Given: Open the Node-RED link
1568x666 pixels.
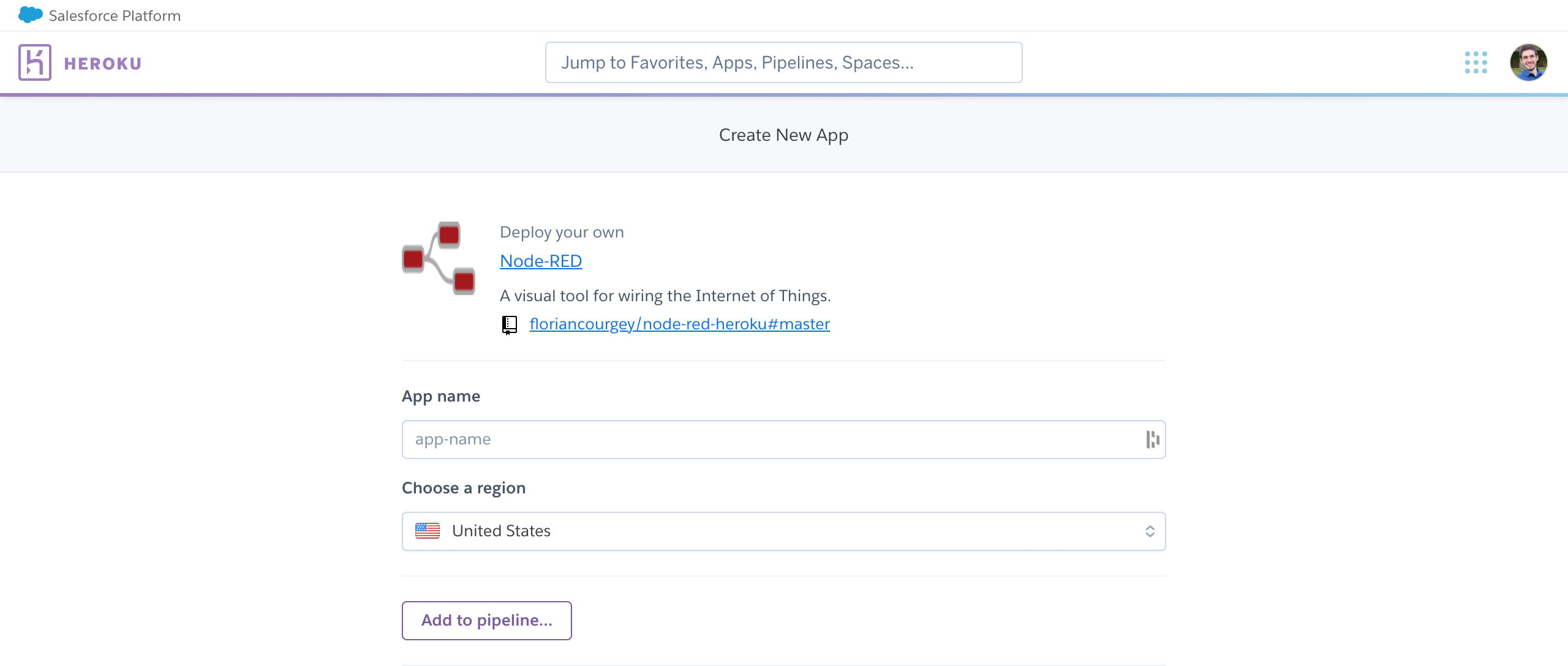Looking at the screenshot, I should tap(541, 261).
